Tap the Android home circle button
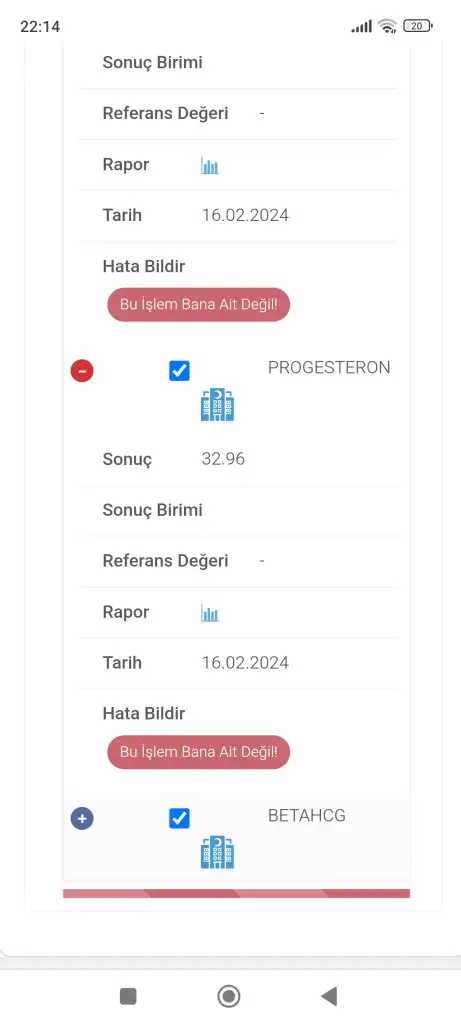Viewport: 461px width, 1024px height. (x=229, y=996)
